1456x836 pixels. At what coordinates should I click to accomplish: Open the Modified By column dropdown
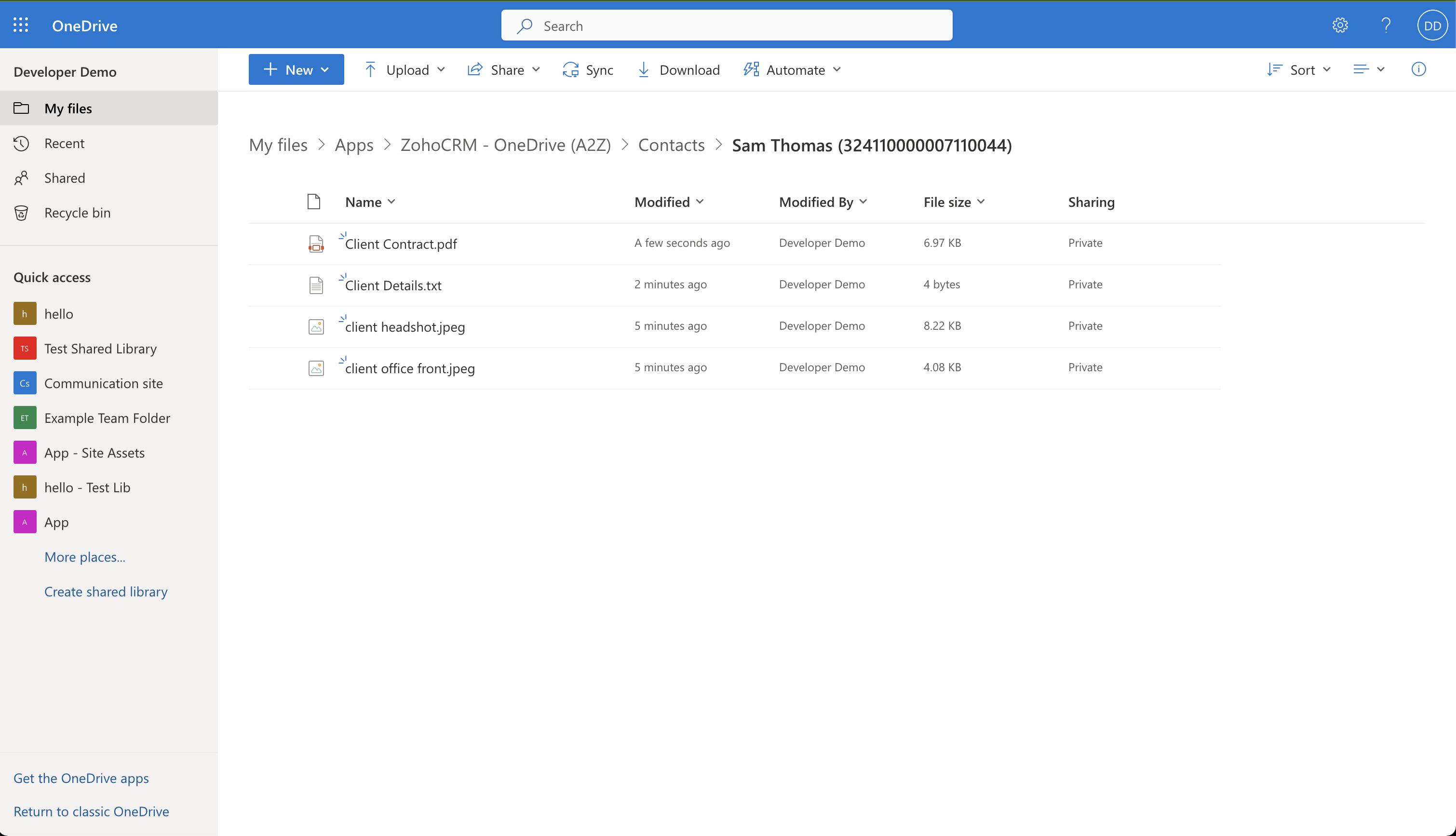822,202
